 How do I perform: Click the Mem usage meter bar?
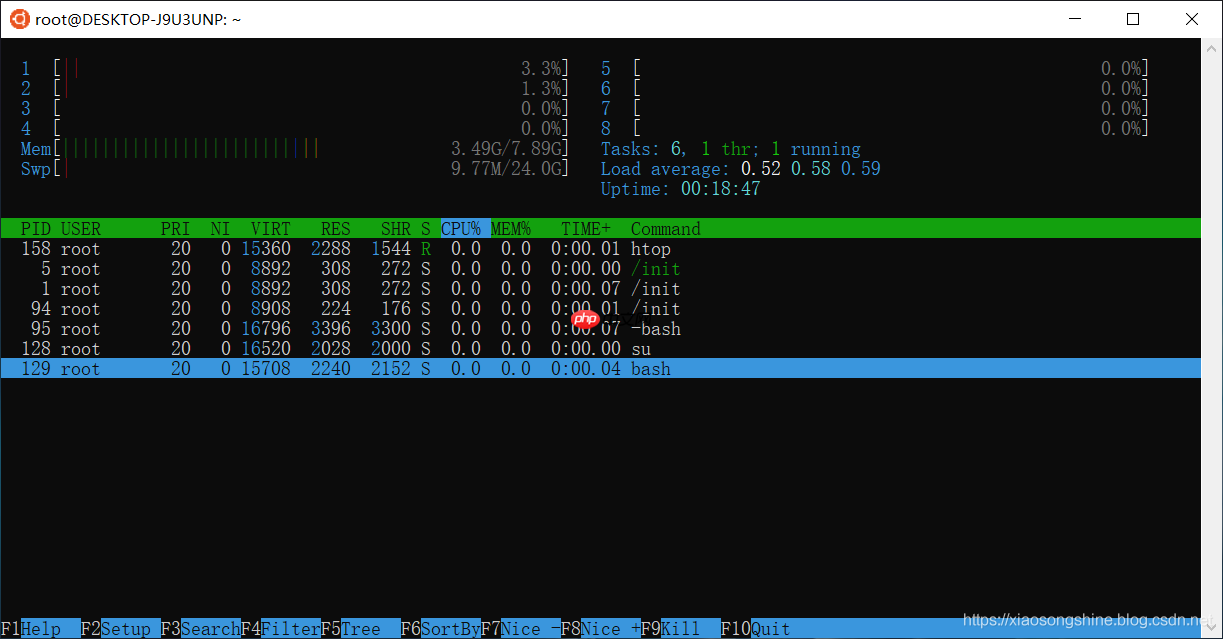[x=295, y=149]
